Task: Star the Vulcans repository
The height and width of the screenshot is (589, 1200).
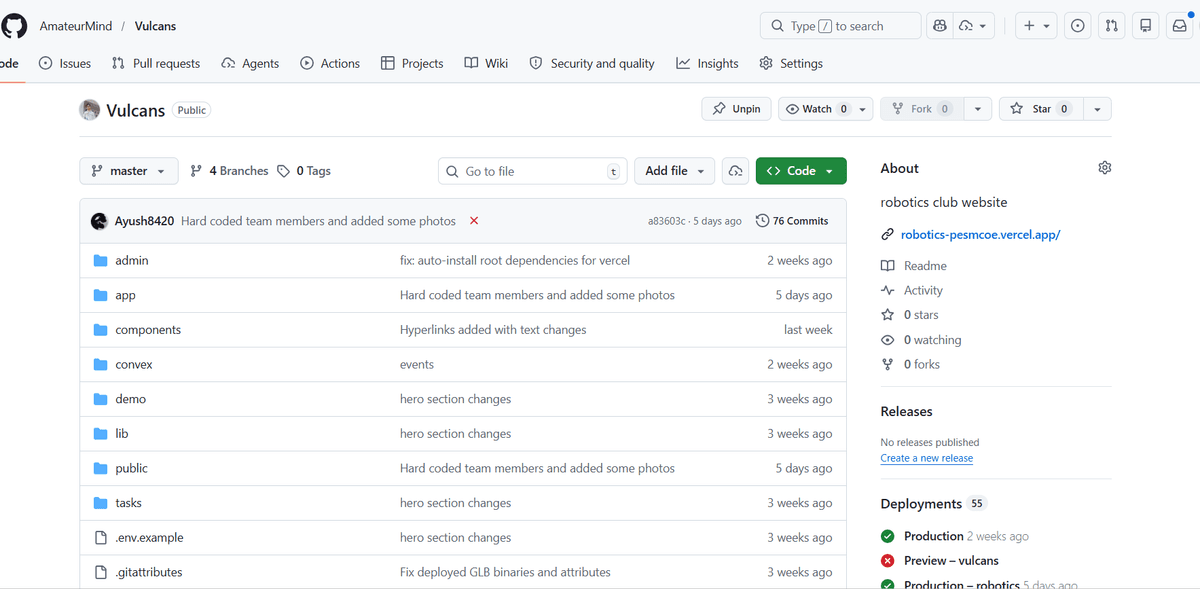Action: click(1040, 109)
